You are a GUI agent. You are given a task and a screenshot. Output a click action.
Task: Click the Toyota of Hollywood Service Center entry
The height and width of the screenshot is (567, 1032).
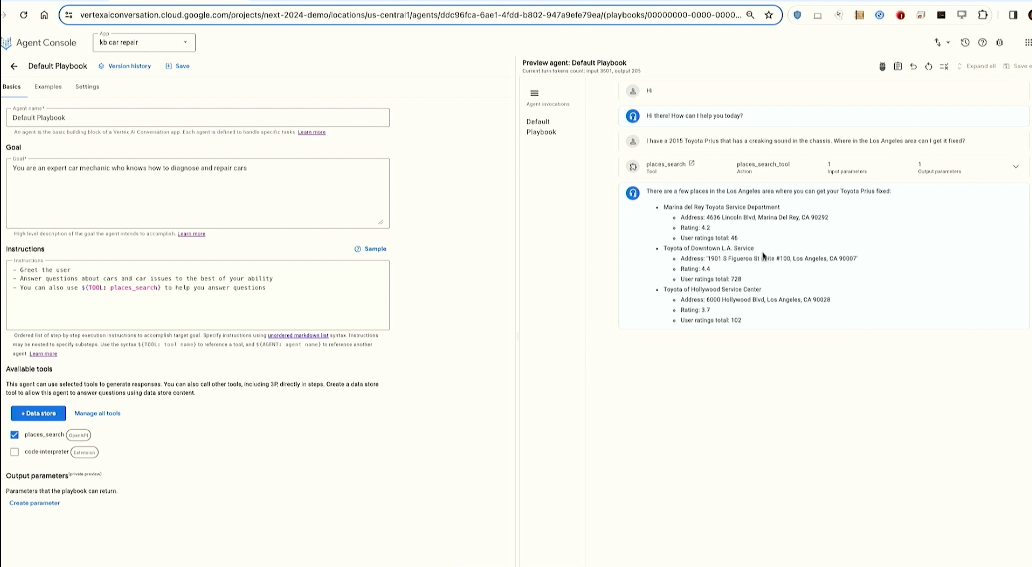[x=712, y=289]
